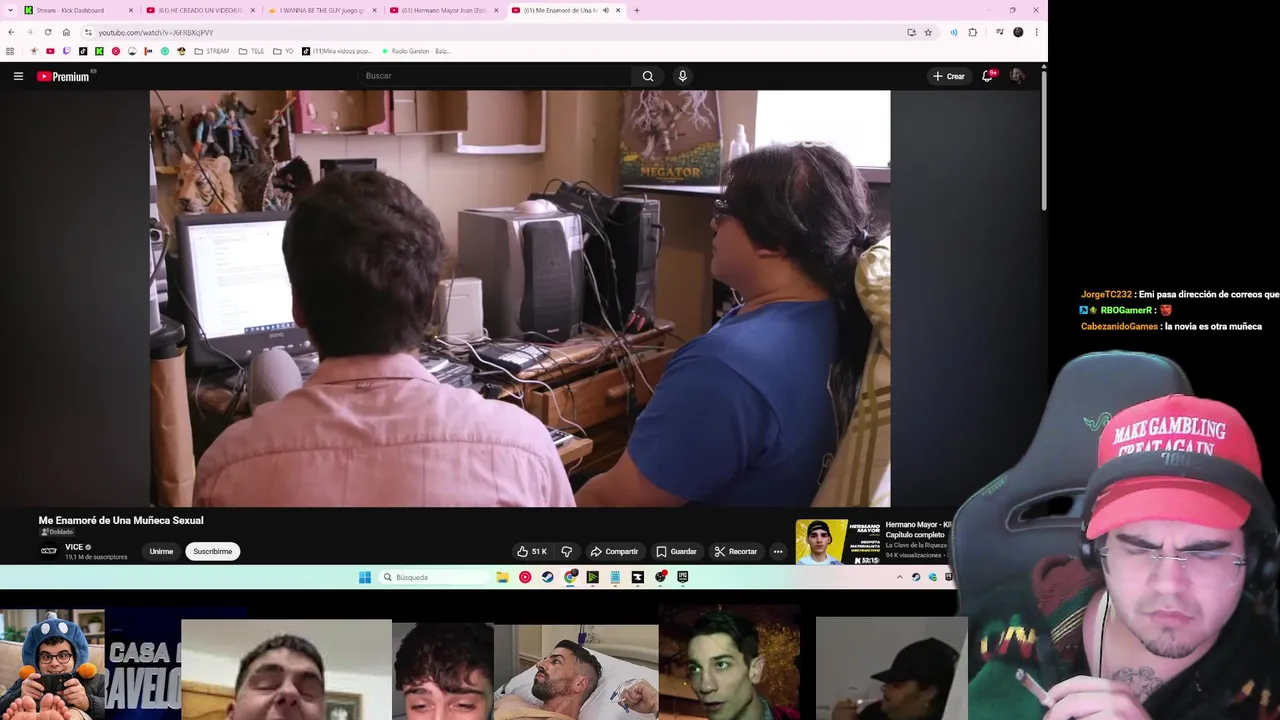The width and height of the screenshot is (1280, 720).
Task: Go back in browser history
Action: (x=11, y=32)
